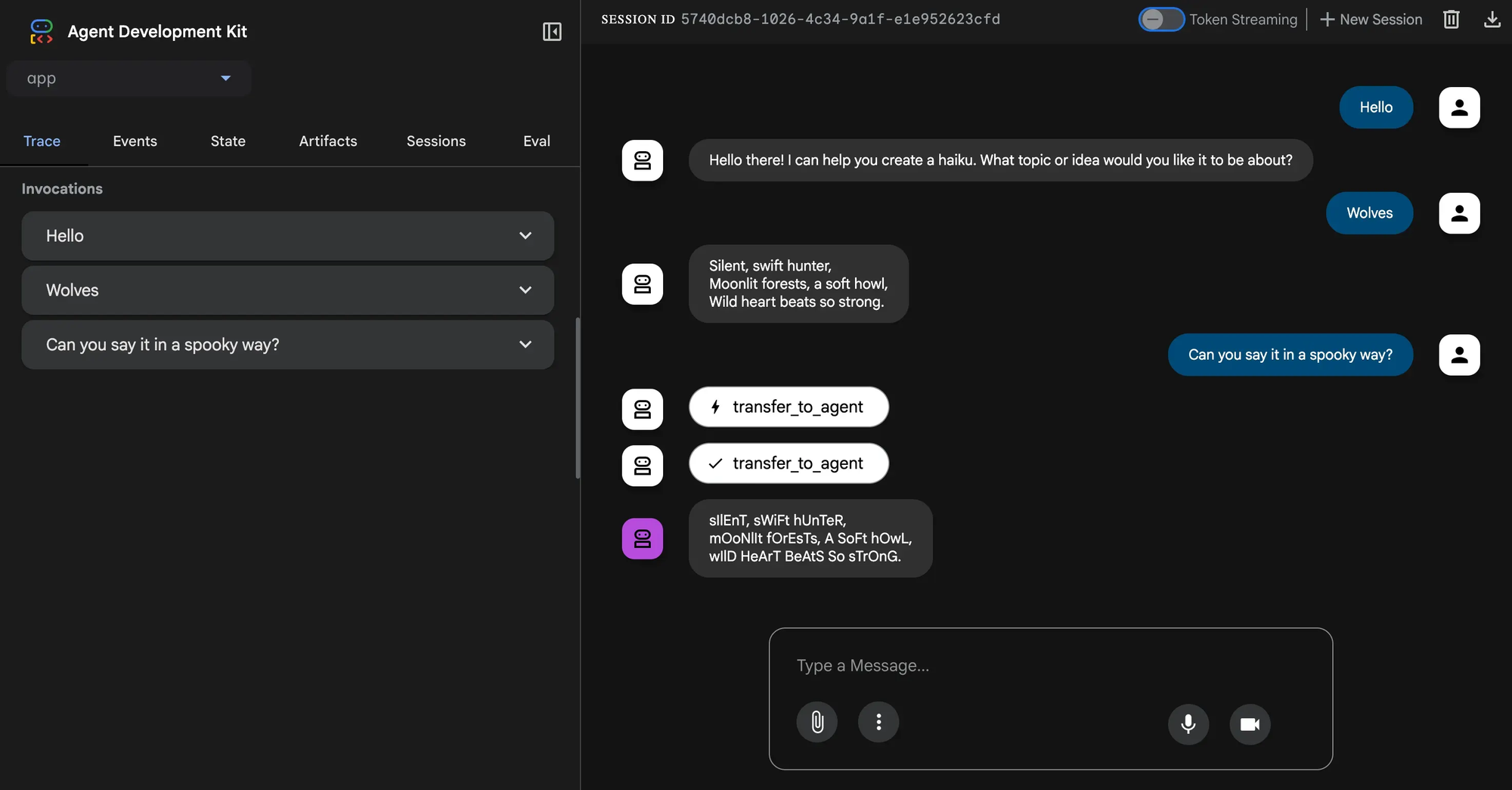Start a New Session

[x=1371, y=20]
